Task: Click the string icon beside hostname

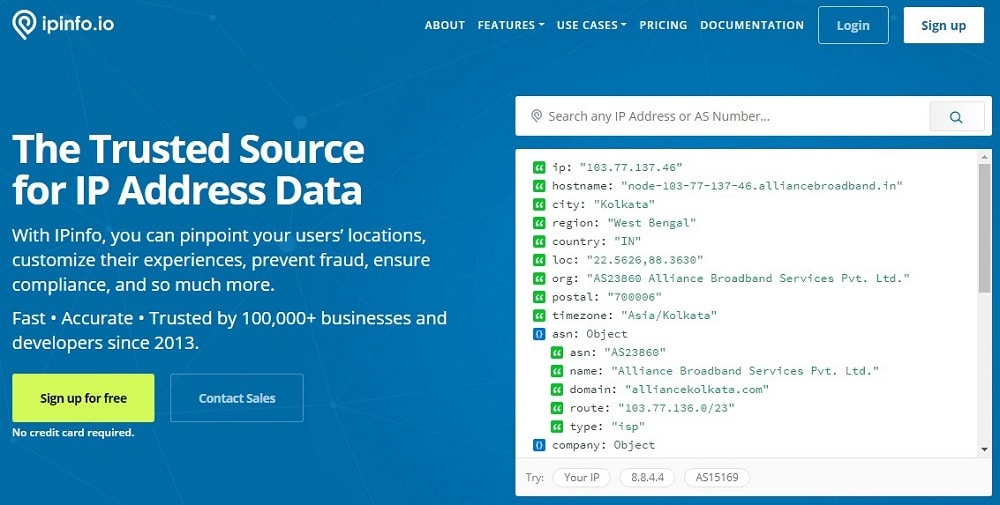Action: click(540, 186)
